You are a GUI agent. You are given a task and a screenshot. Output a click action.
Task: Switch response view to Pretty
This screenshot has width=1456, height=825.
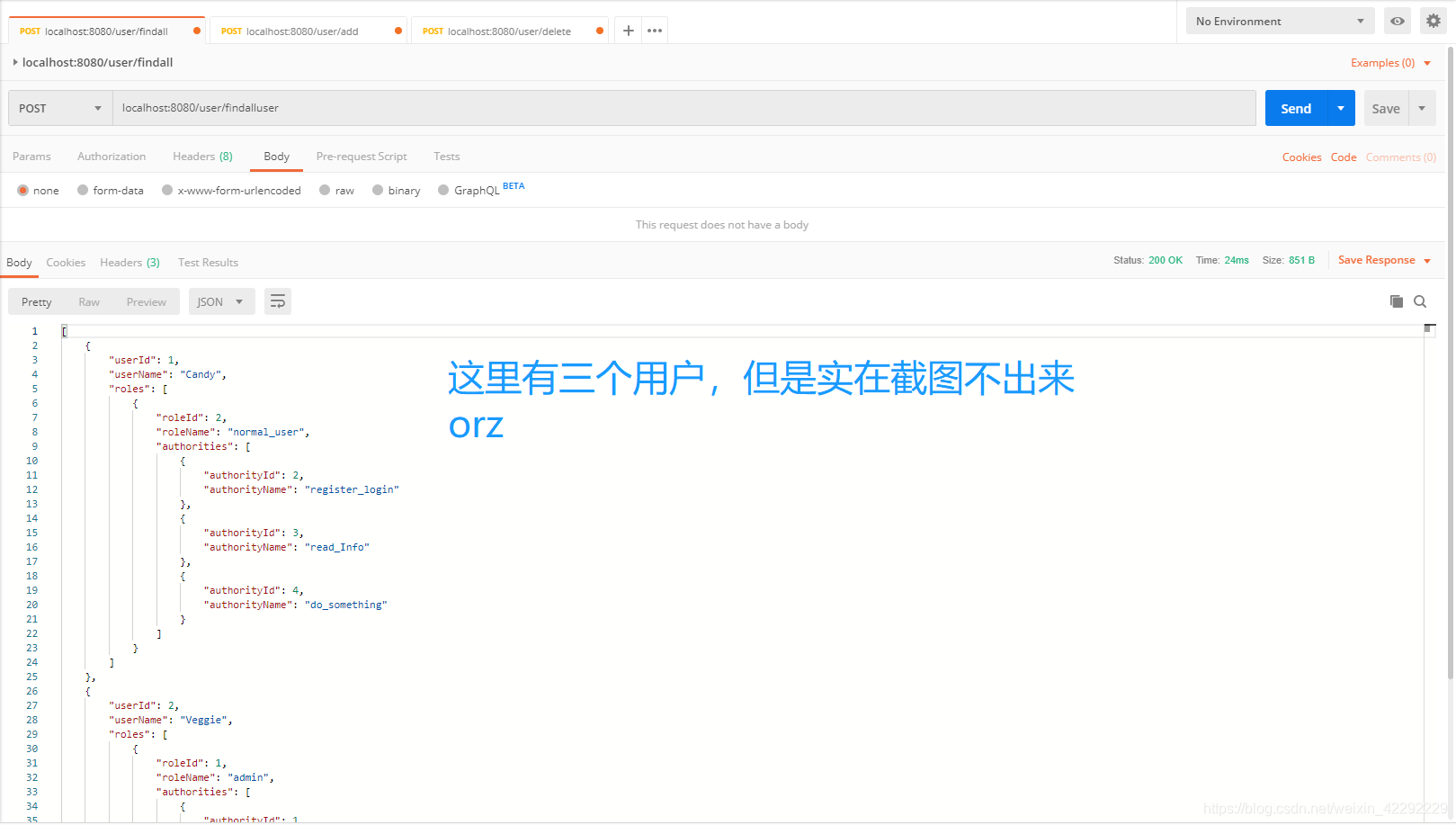[37, 301]
